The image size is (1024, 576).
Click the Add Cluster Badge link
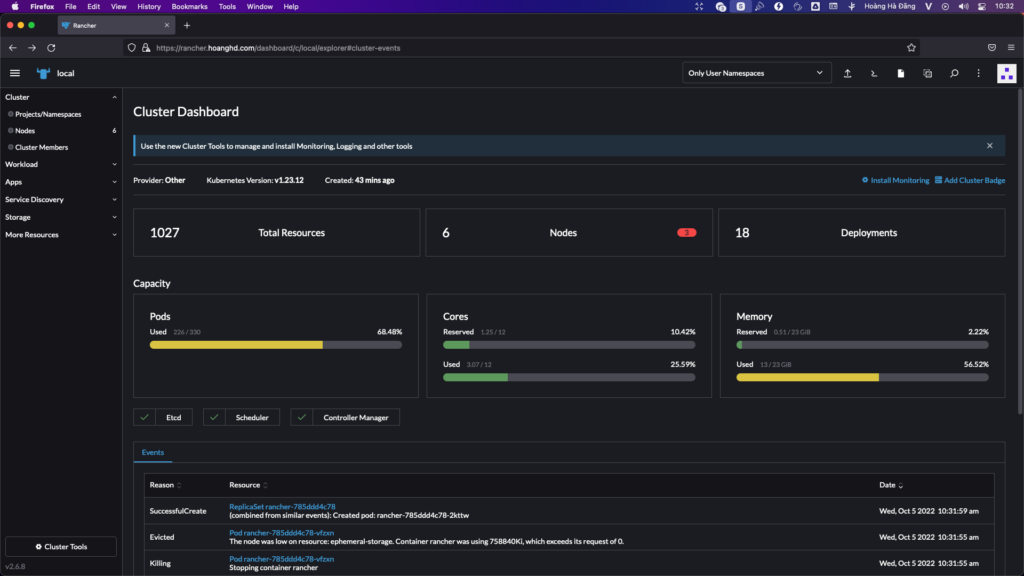[x=974, y=180]
